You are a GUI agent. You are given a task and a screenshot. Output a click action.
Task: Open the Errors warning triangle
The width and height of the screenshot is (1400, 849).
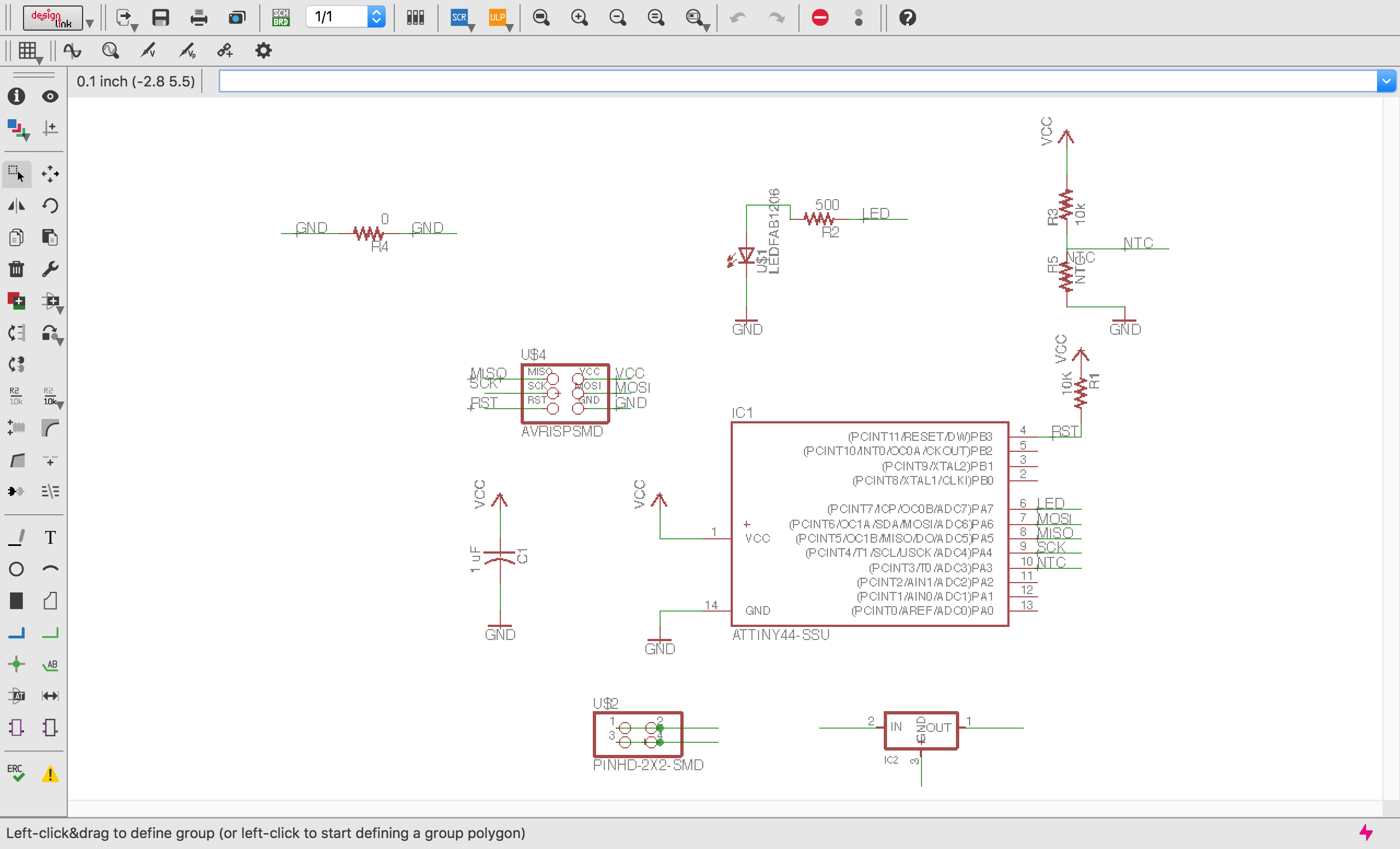tap(50, 774)
